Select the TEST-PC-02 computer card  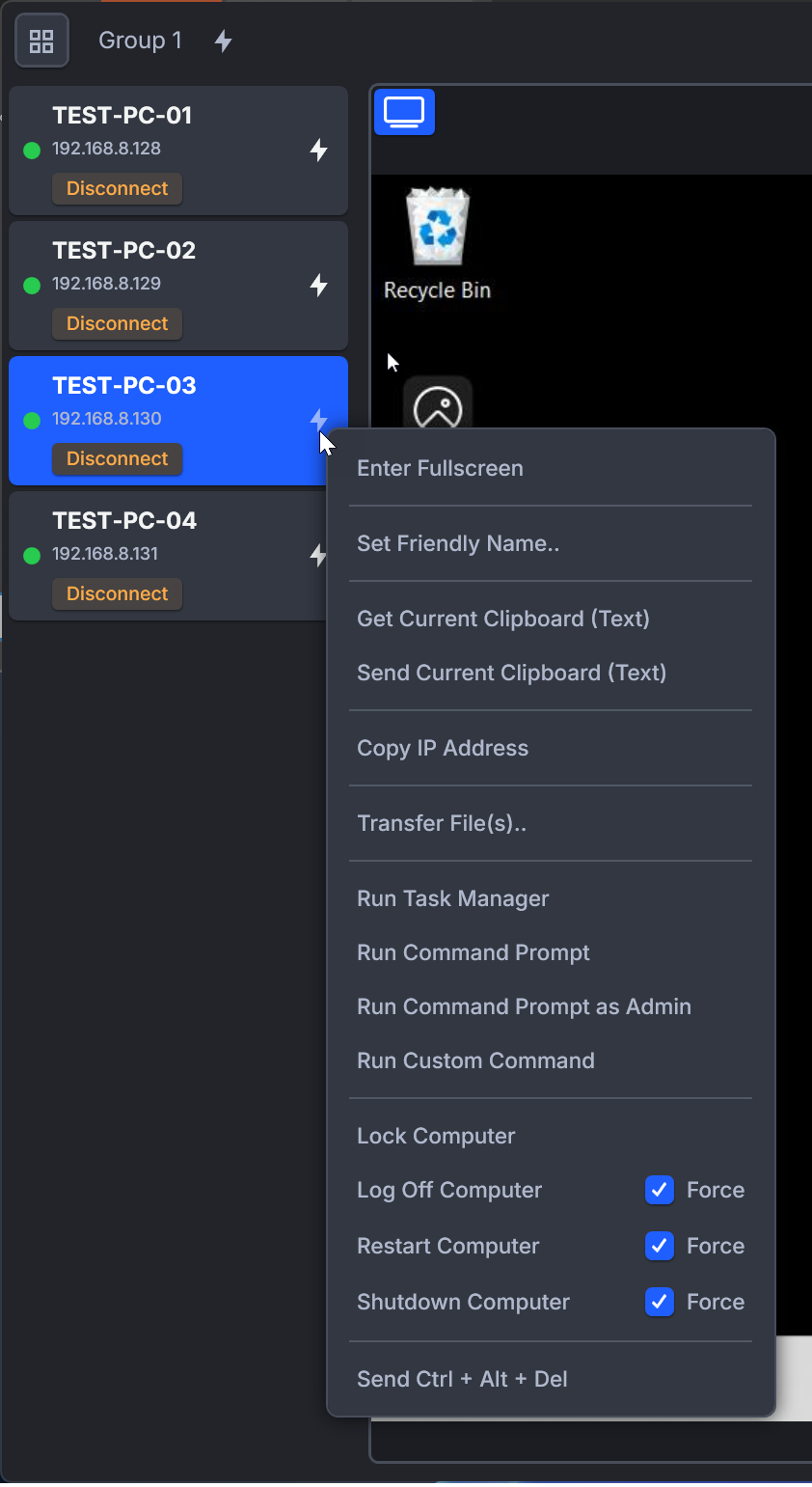tap(178, 286)
